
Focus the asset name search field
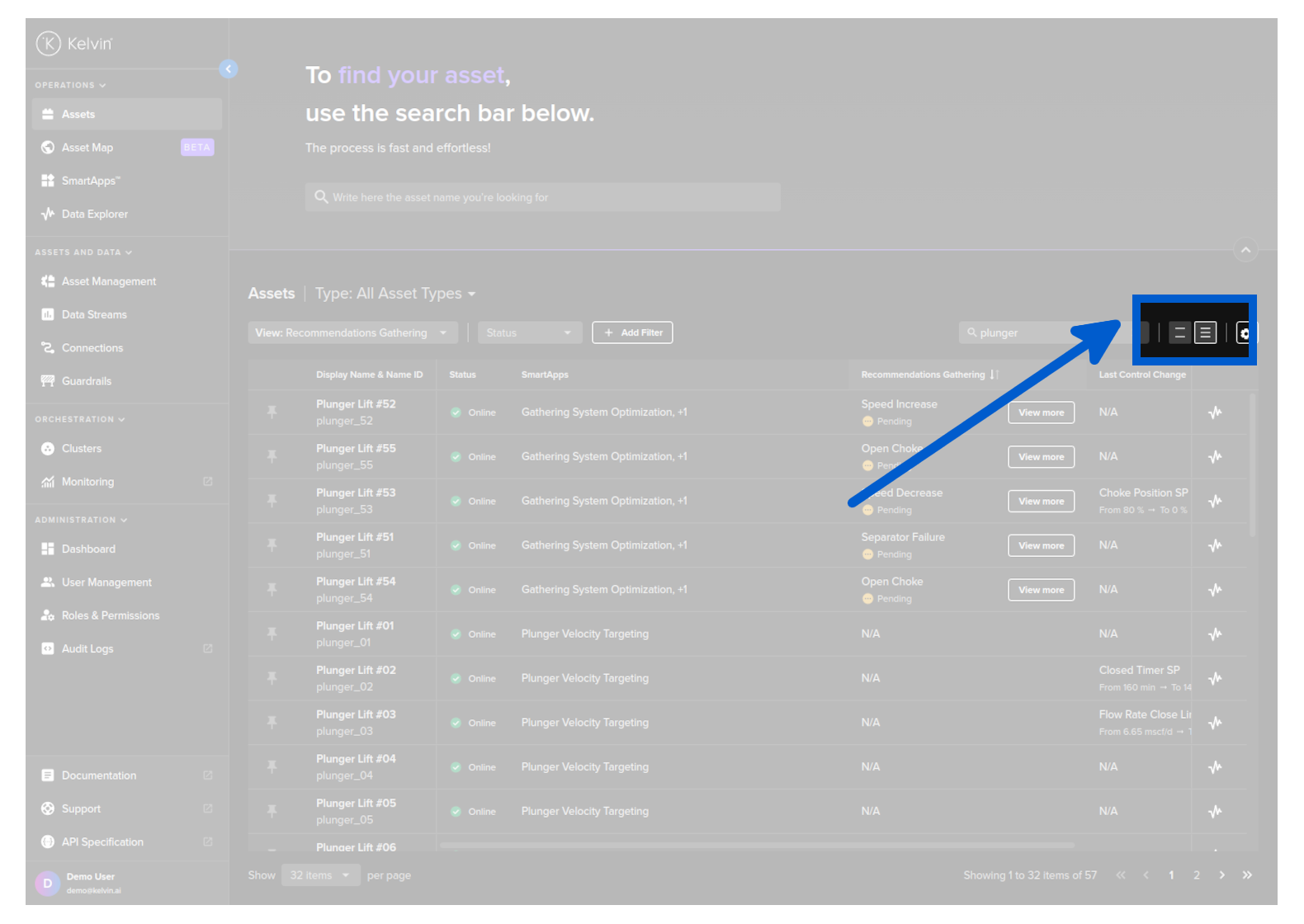[x=542, y=197]
